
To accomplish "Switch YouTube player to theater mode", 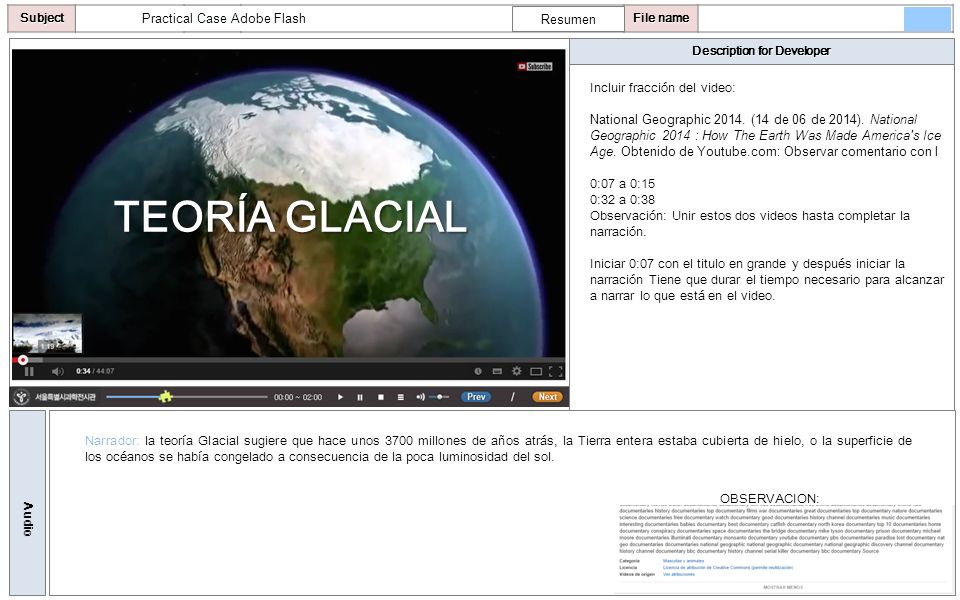I will click(x=536, y=371).
